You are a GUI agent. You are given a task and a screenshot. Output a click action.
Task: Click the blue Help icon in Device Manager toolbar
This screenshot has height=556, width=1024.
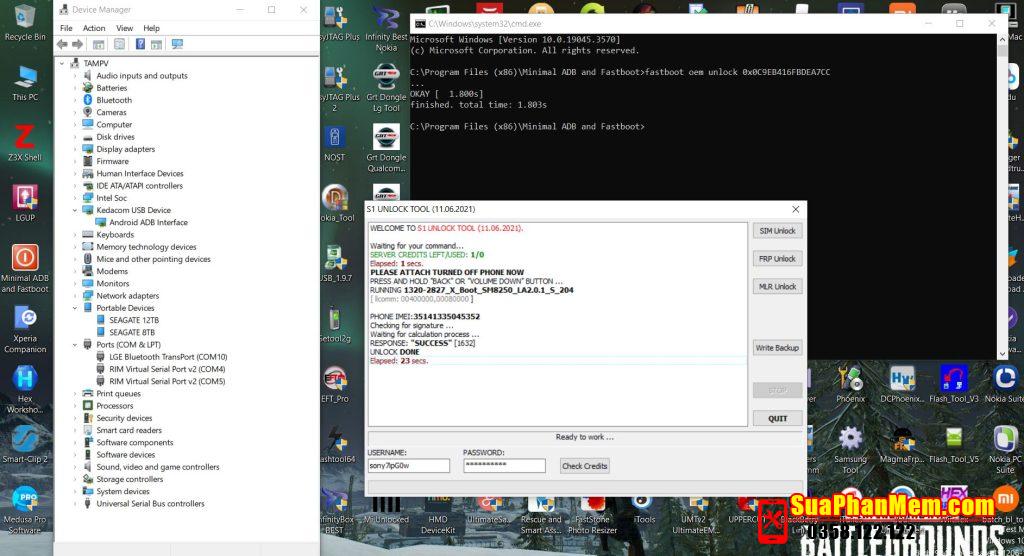pos(140,44)
